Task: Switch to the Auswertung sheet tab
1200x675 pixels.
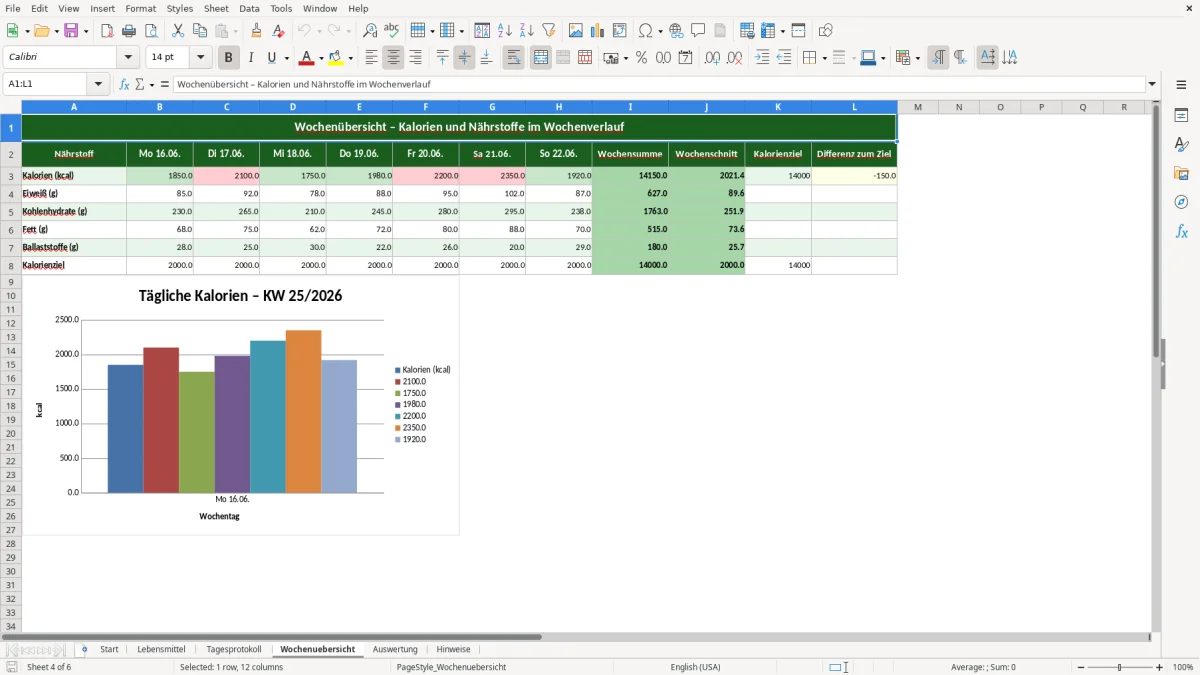Action: coord(395,650)
